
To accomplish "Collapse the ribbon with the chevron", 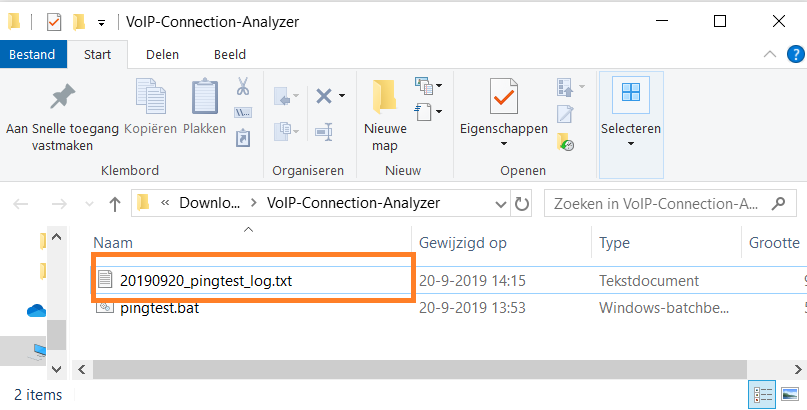I will coord(769,55).
